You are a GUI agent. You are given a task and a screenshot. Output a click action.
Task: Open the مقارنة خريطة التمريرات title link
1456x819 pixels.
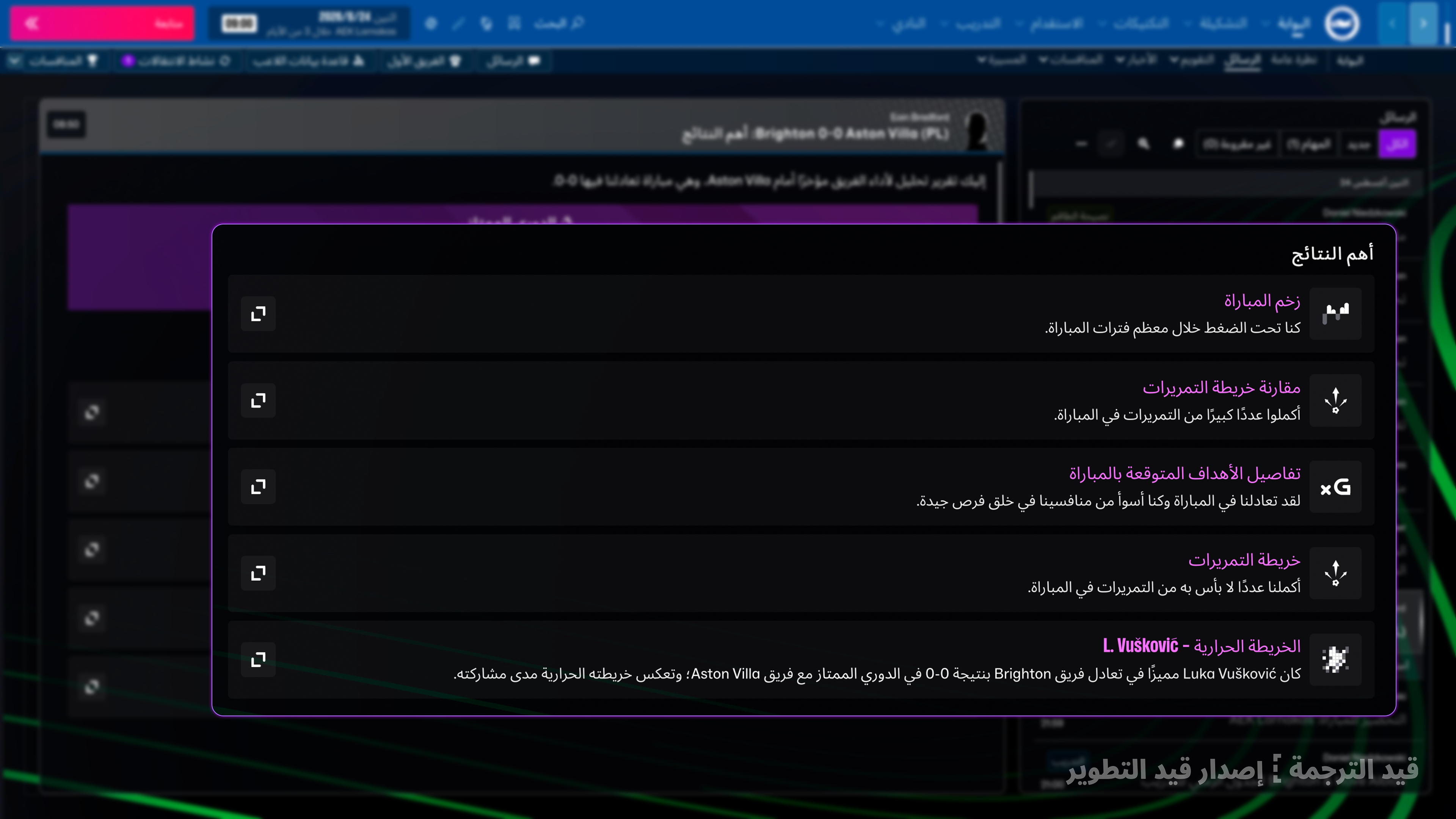[1221, 388]
